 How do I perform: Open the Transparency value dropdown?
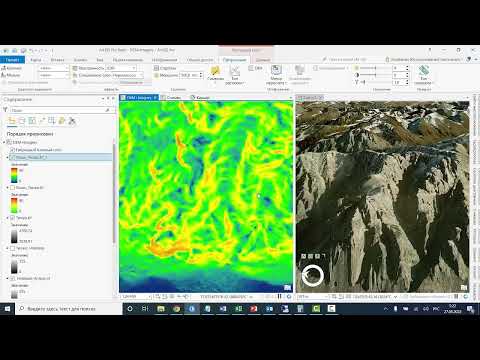click(x=134, y=68)
